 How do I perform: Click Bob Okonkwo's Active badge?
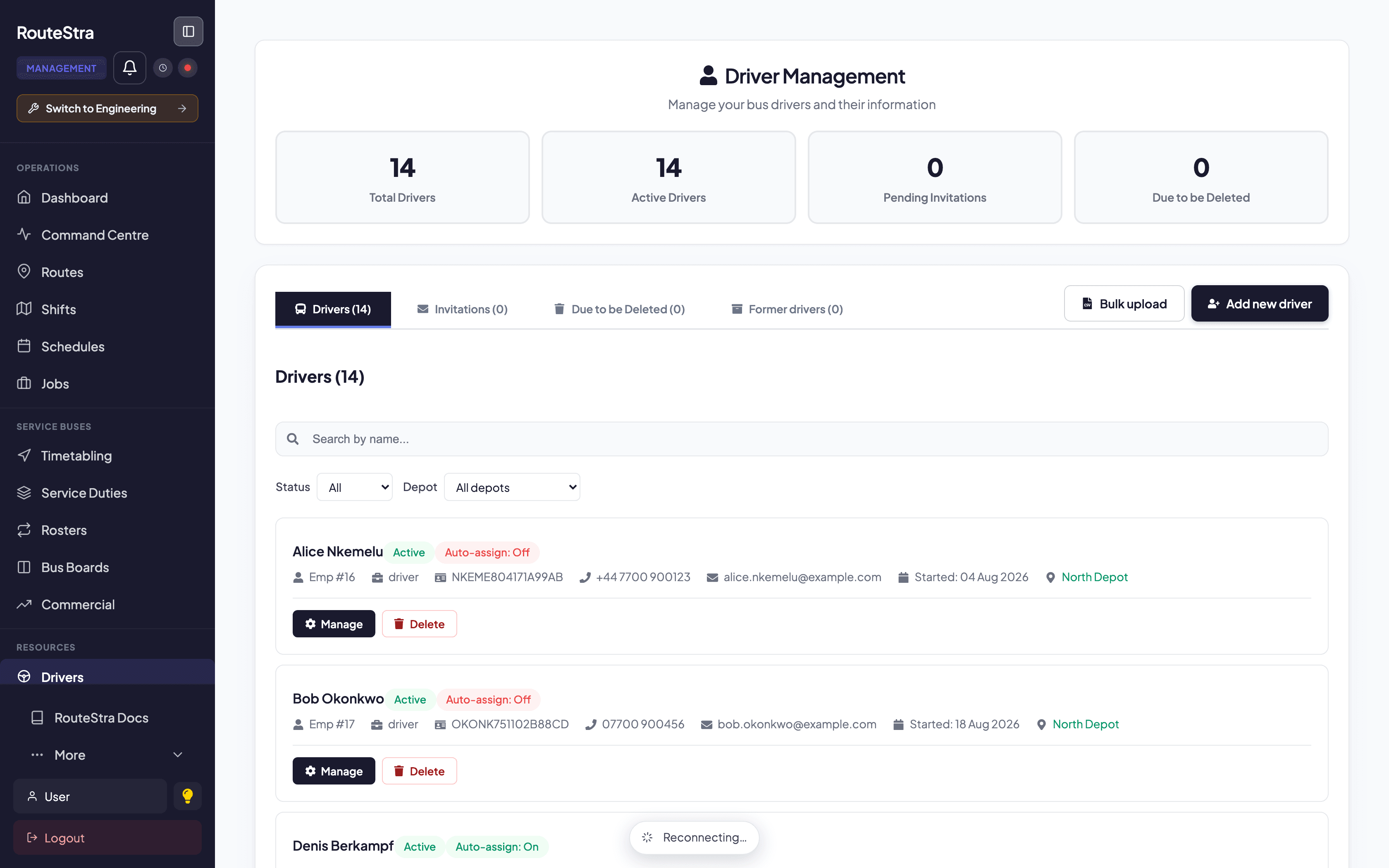[x=410, y=699]
